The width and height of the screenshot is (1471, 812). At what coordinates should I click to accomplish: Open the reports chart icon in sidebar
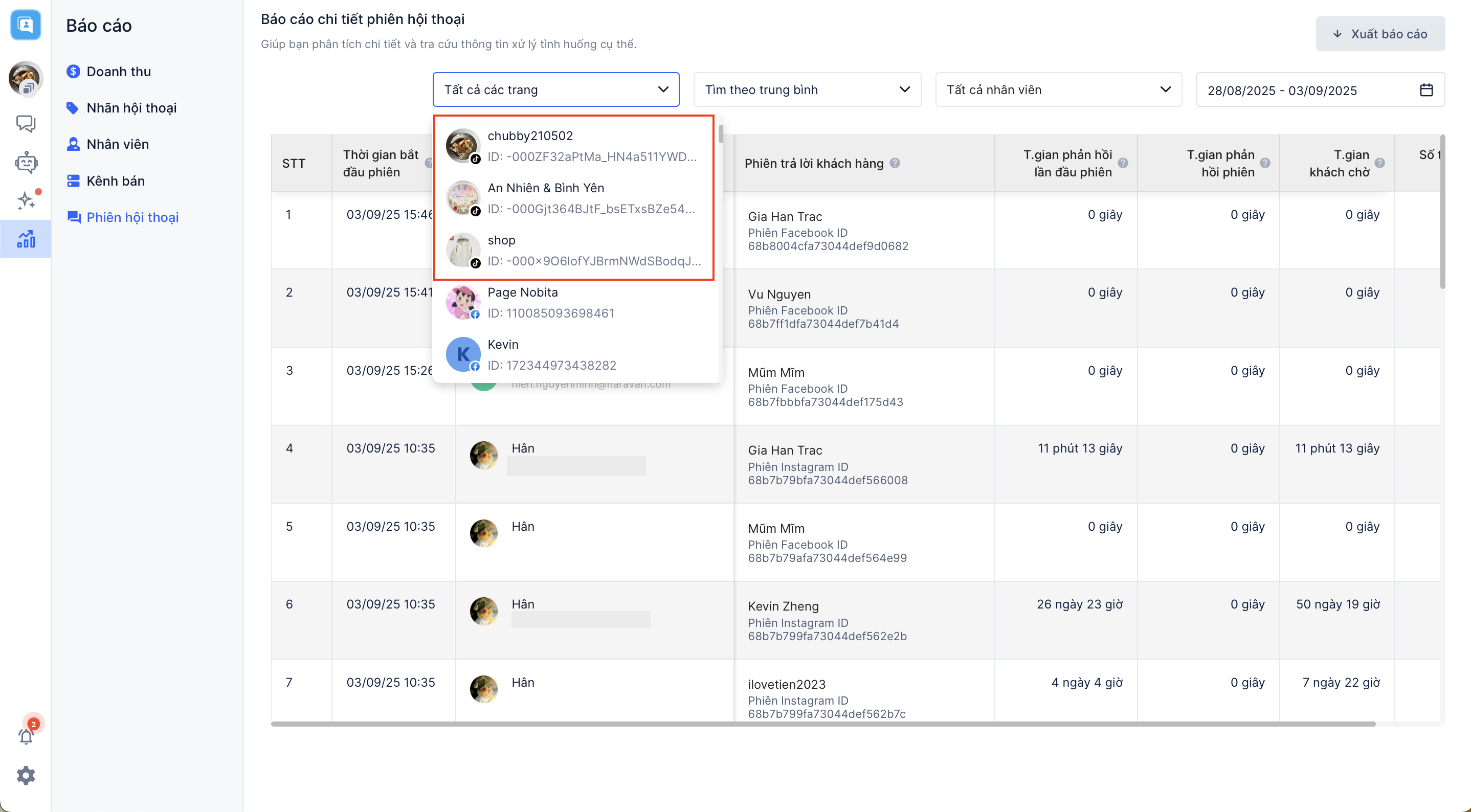tap(26, 239)
